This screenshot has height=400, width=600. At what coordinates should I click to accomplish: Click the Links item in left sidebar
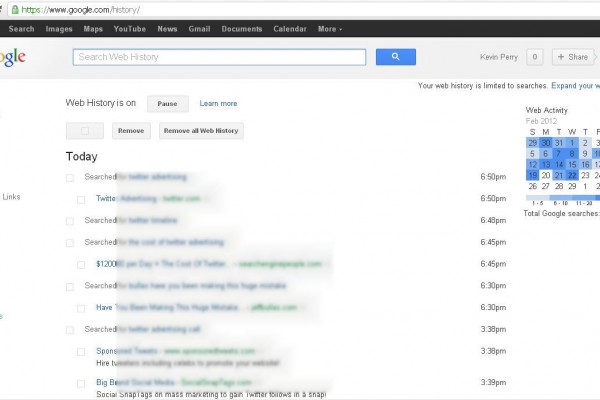[11, 197]
